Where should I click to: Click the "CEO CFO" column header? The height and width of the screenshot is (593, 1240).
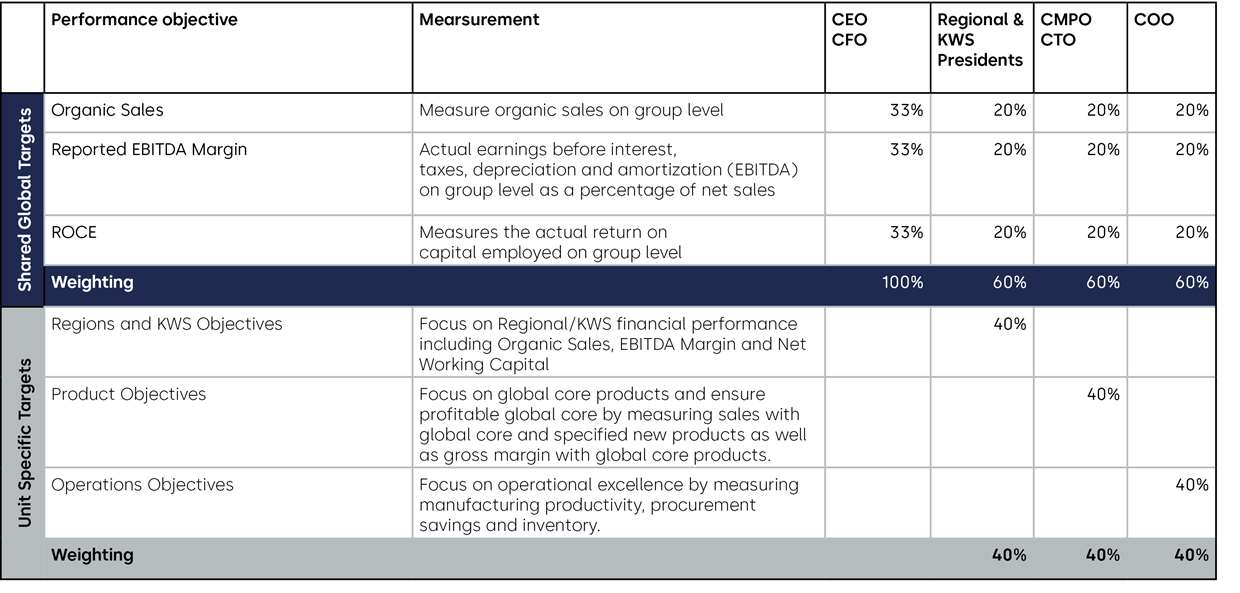pos(850,30)
